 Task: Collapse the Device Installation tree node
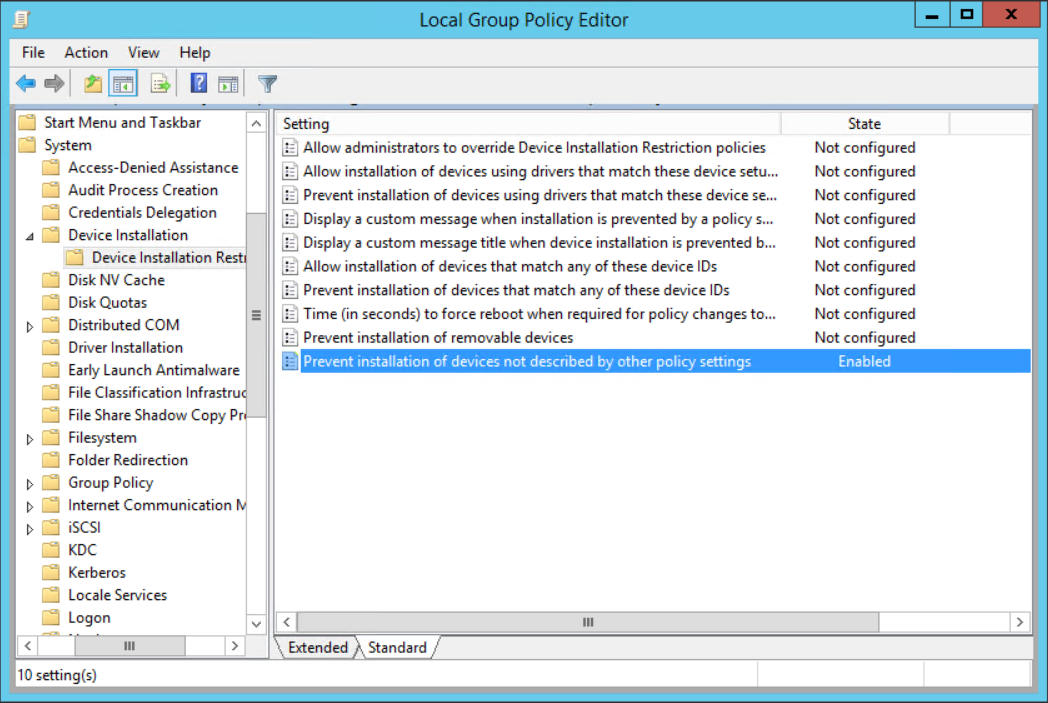(29, 236)
